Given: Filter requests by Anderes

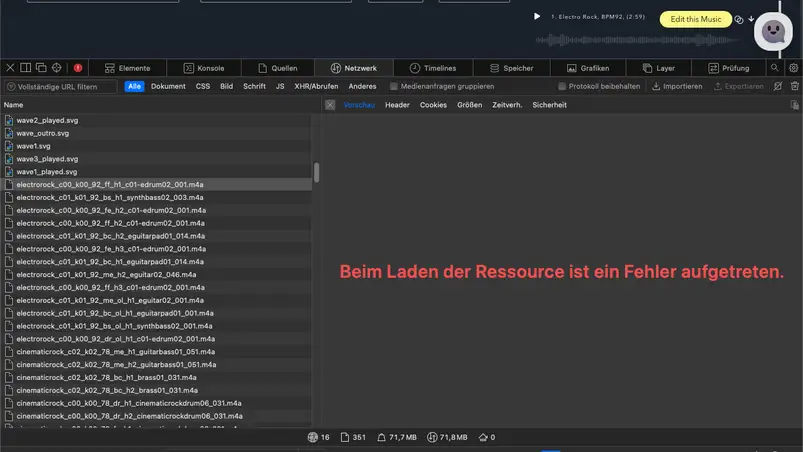Looking at the screenshot, I should pos(362,87).
